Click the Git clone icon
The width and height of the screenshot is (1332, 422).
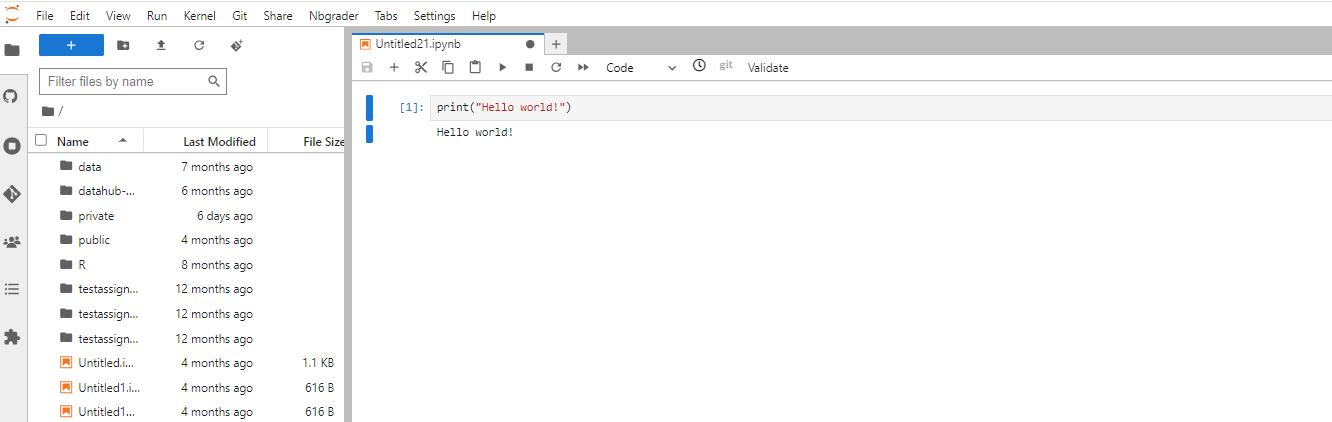tap(237, 45)
